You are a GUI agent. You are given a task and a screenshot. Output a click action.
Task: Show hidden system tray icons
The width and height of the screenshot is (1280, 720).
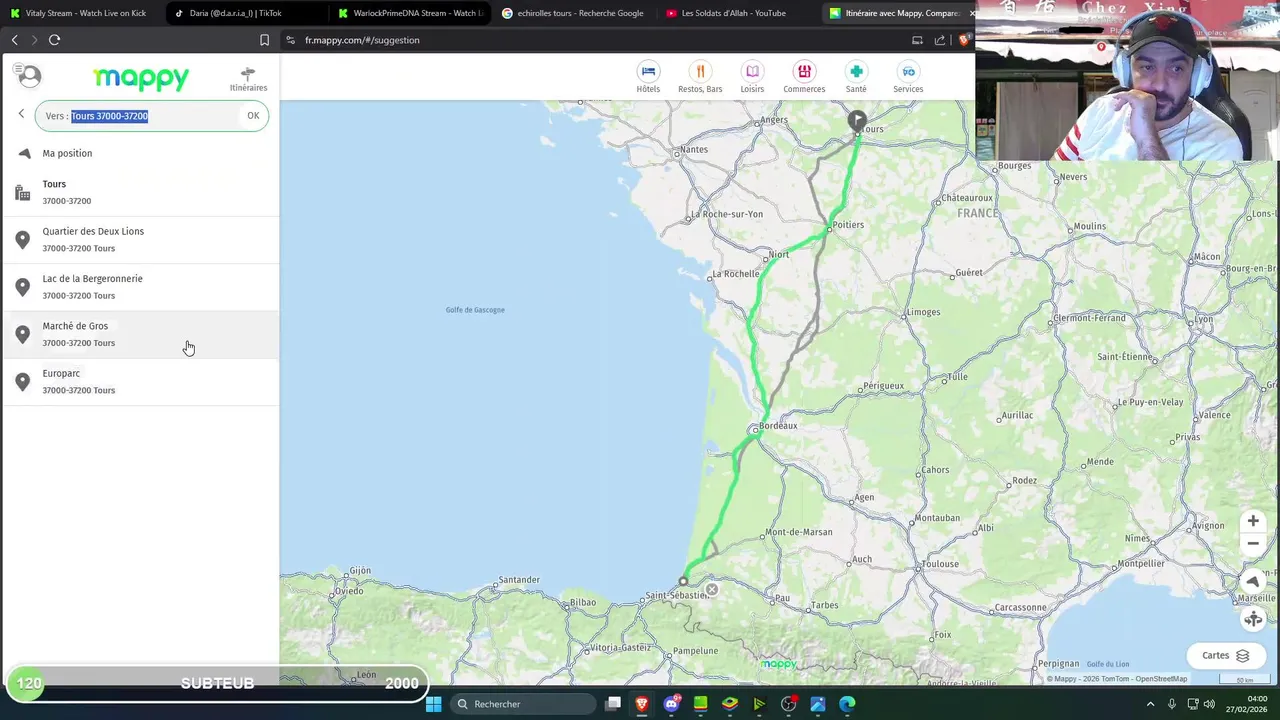1150,704
